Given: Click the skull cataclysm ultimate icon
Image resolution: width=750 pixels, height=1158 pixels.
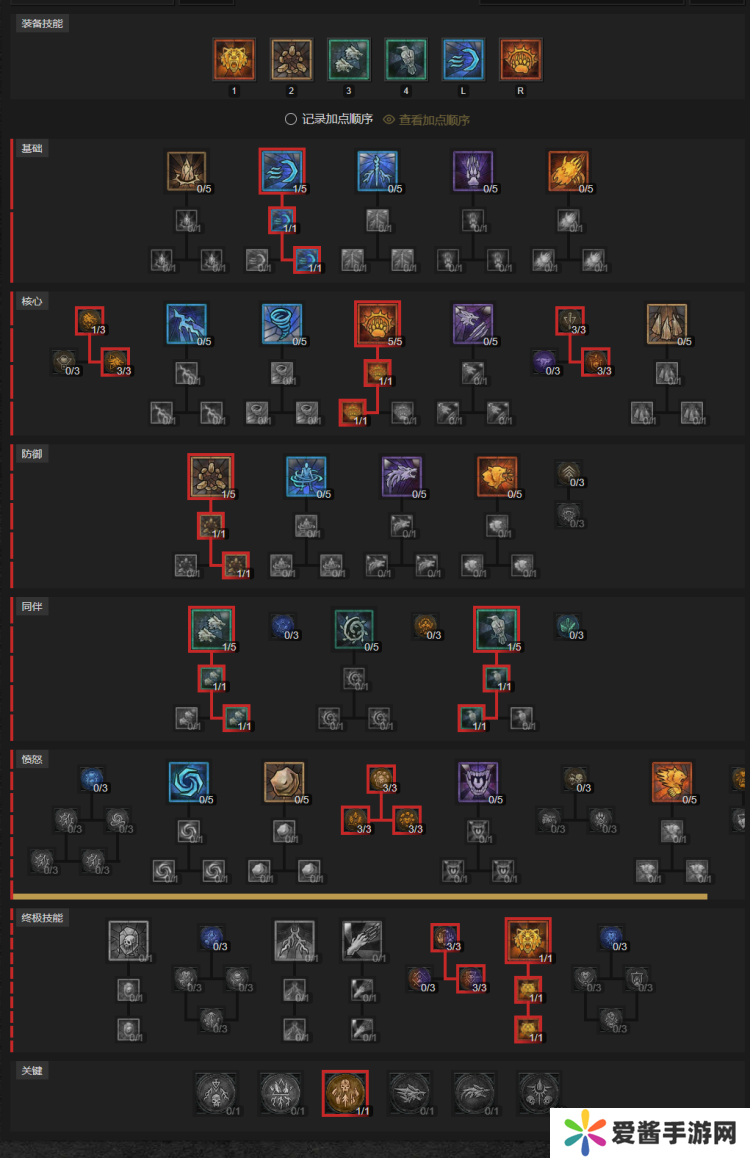Looking at the screenshot, I should point(128,941).
